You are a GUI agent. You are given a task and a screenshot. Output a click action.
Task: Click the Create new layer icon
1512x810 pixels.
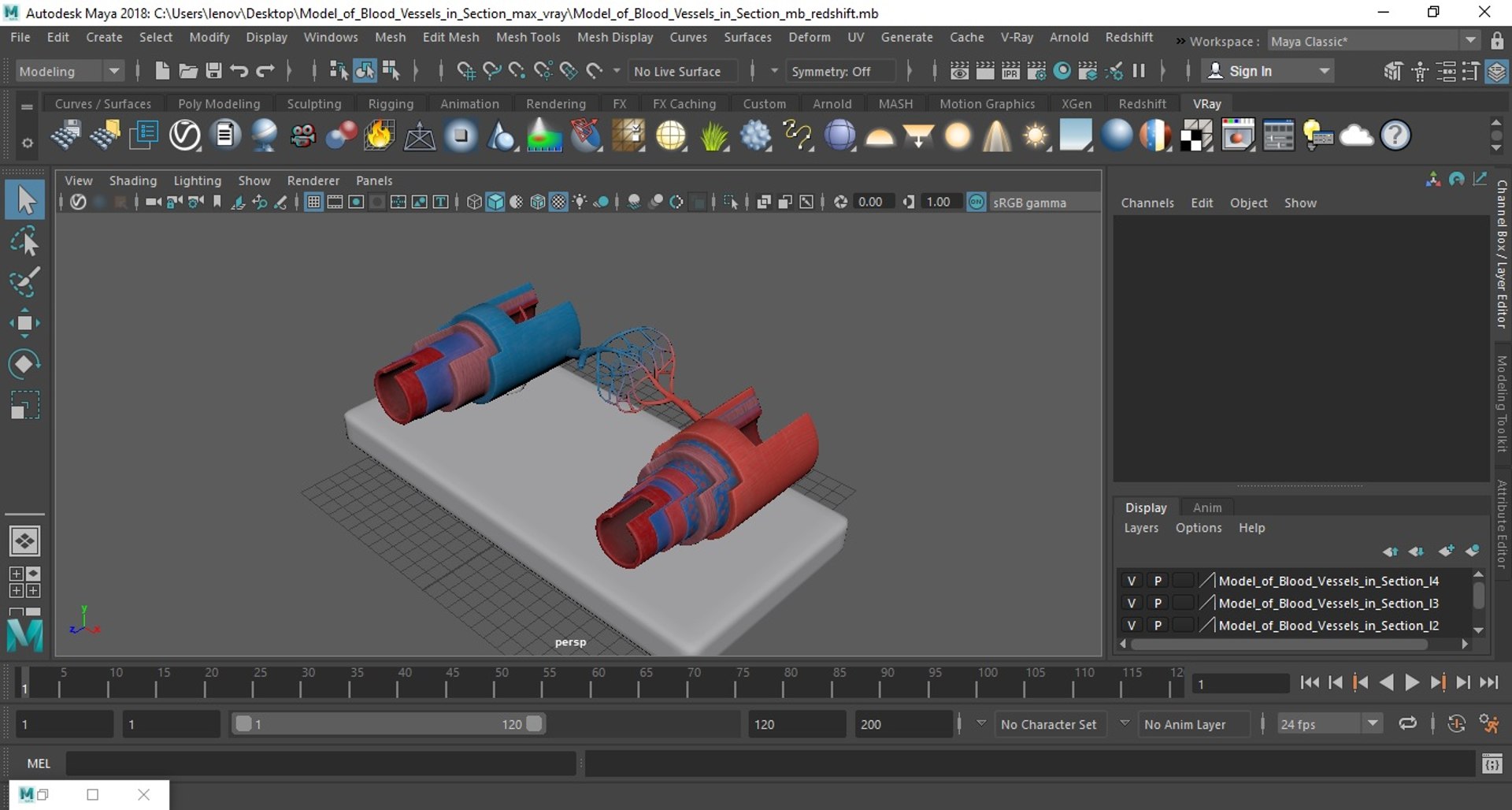pos(1446,552)
